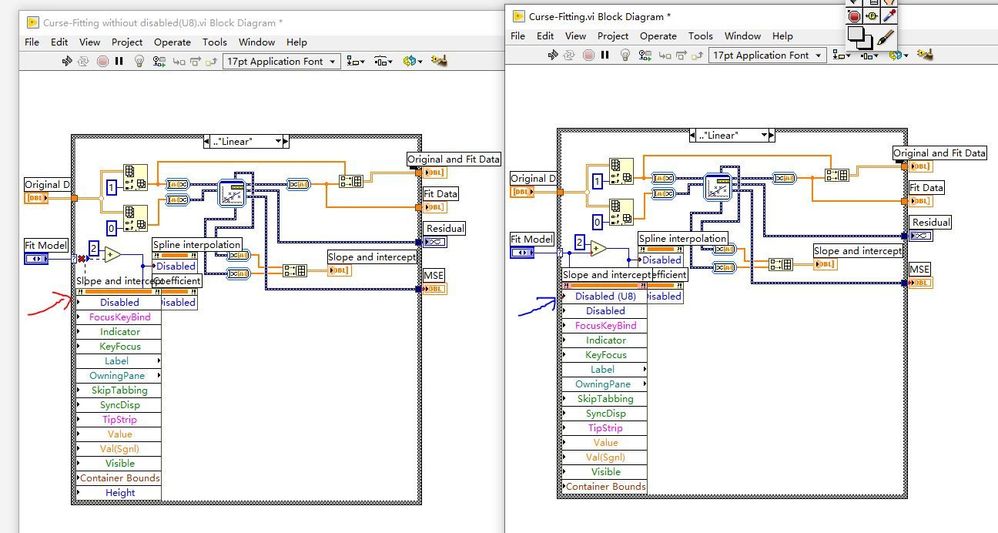Click Label property arrow in left window
The height and width of the screenshot is (533, 998).
click(158, 361)
